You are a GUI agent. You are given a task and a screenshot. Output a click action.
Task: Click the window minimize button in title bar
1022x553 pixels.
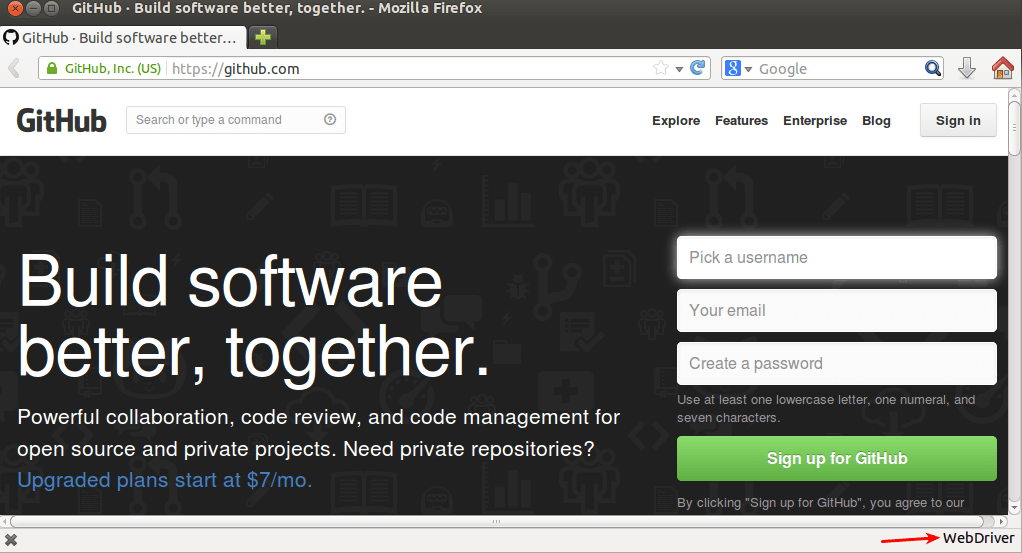[33, 8]
